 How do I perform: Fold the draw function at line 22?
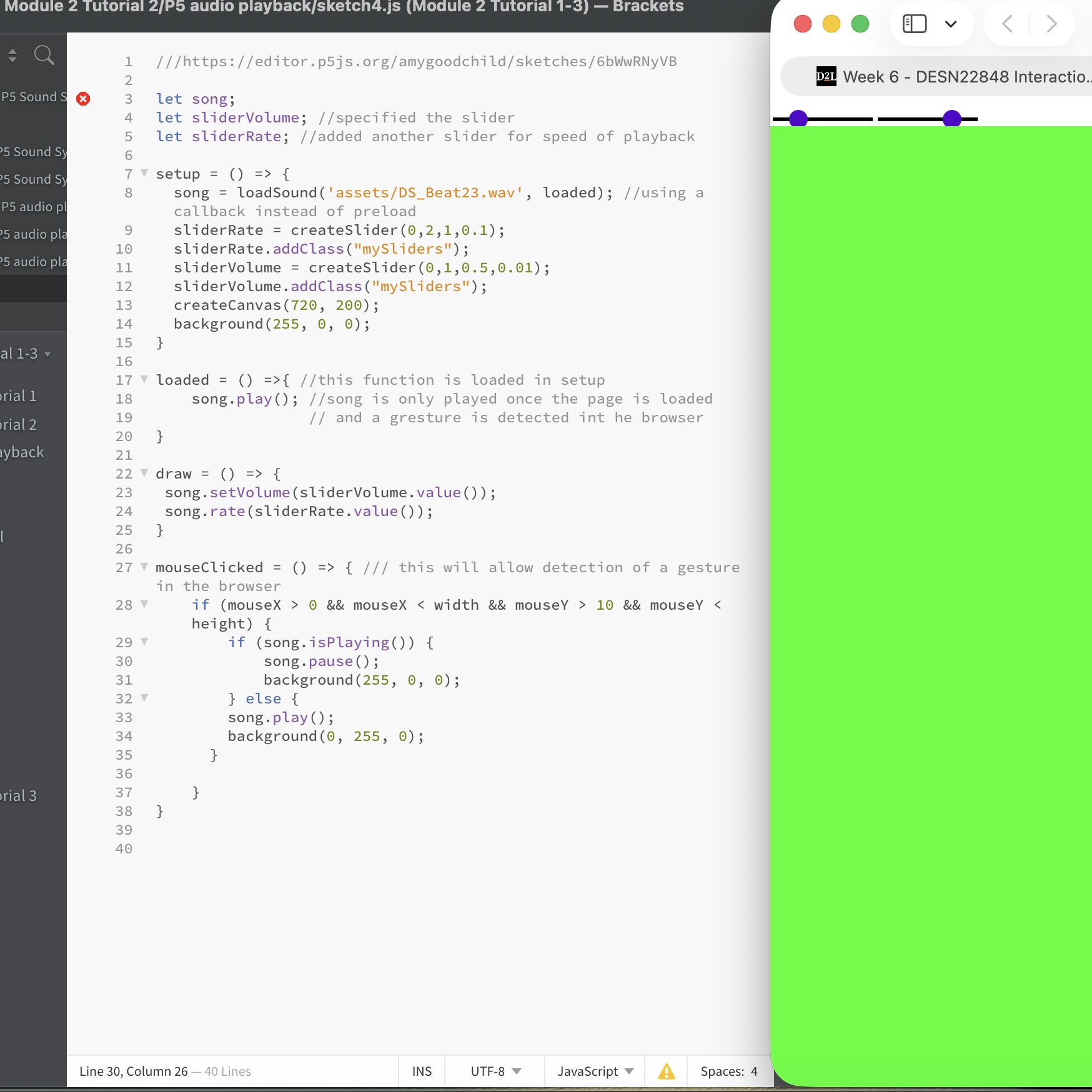pyautogui.click(x=144, y=473)
